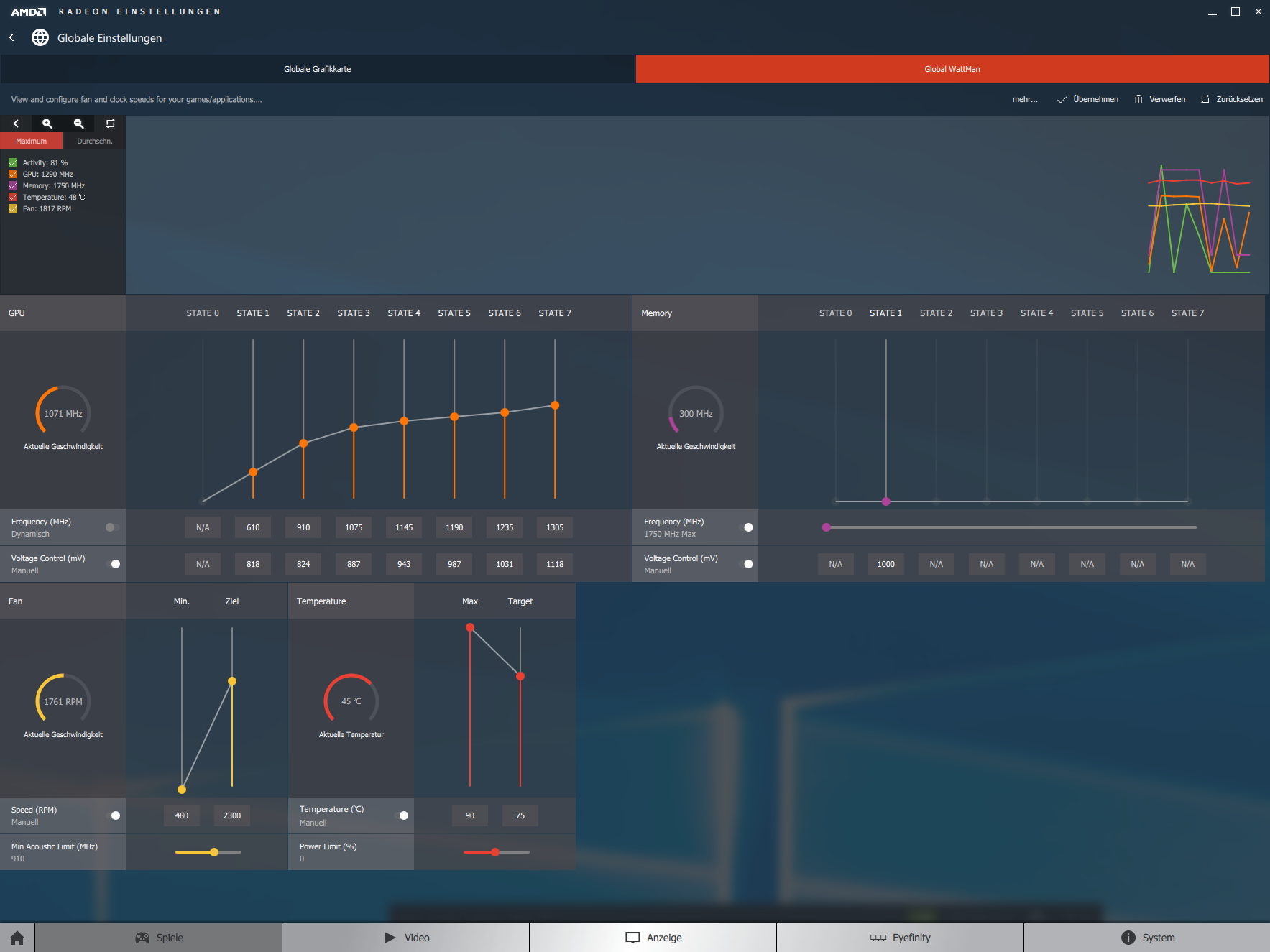
Task: Open the Spiele section
Action: pyautogui.click(x=159, y=938)
